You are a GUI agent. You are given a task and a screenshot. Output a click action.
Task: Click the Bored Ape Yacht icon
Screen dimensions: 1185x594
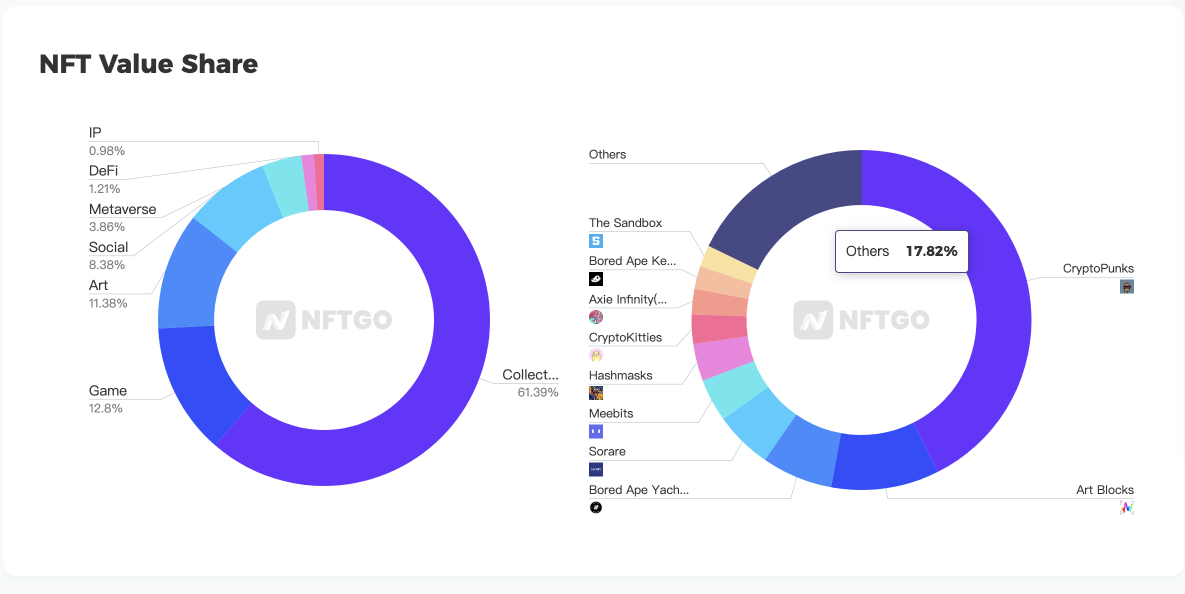596,507
